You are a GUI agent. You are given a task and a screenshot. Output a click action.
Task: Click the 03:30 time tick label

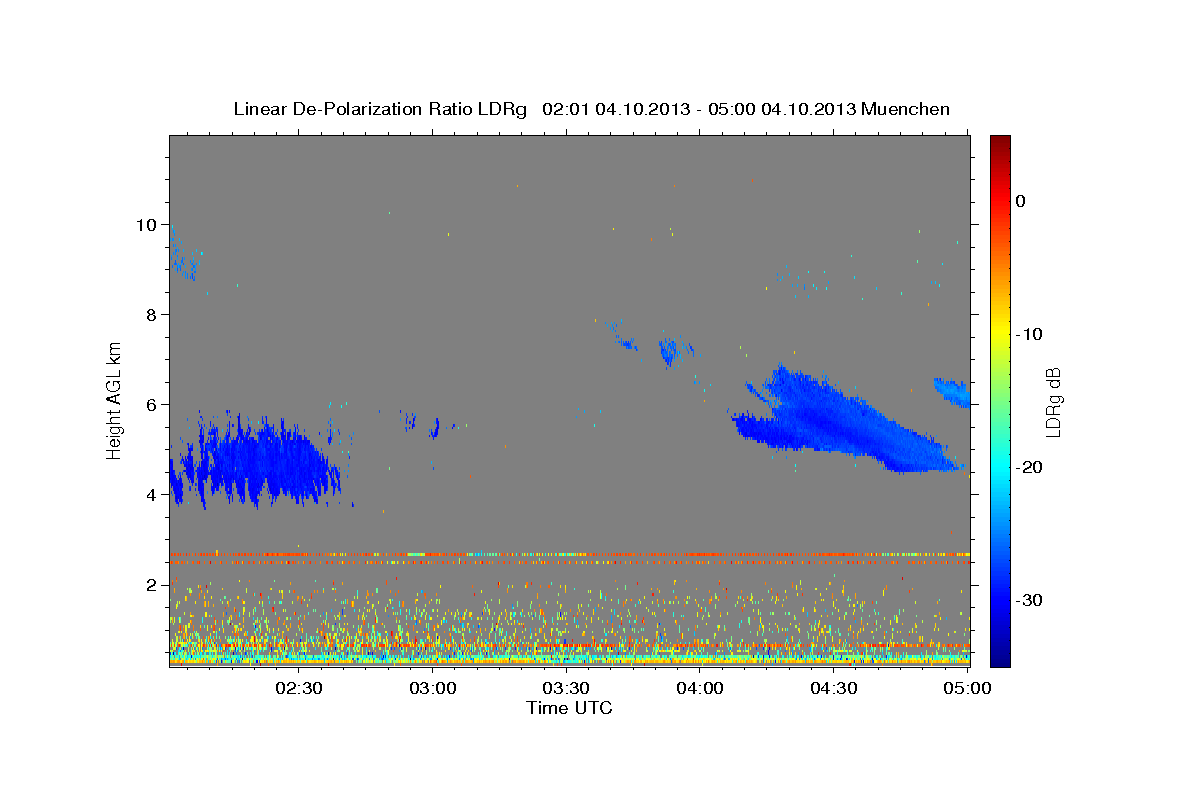(565, 688)
